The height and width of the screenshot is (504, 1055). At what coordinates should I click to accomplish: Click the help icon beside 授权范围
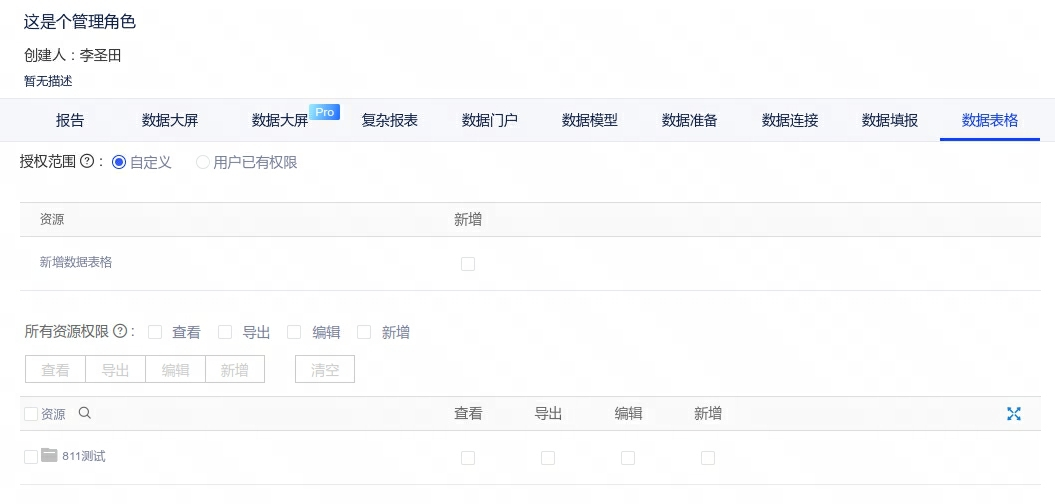[87, 162]
